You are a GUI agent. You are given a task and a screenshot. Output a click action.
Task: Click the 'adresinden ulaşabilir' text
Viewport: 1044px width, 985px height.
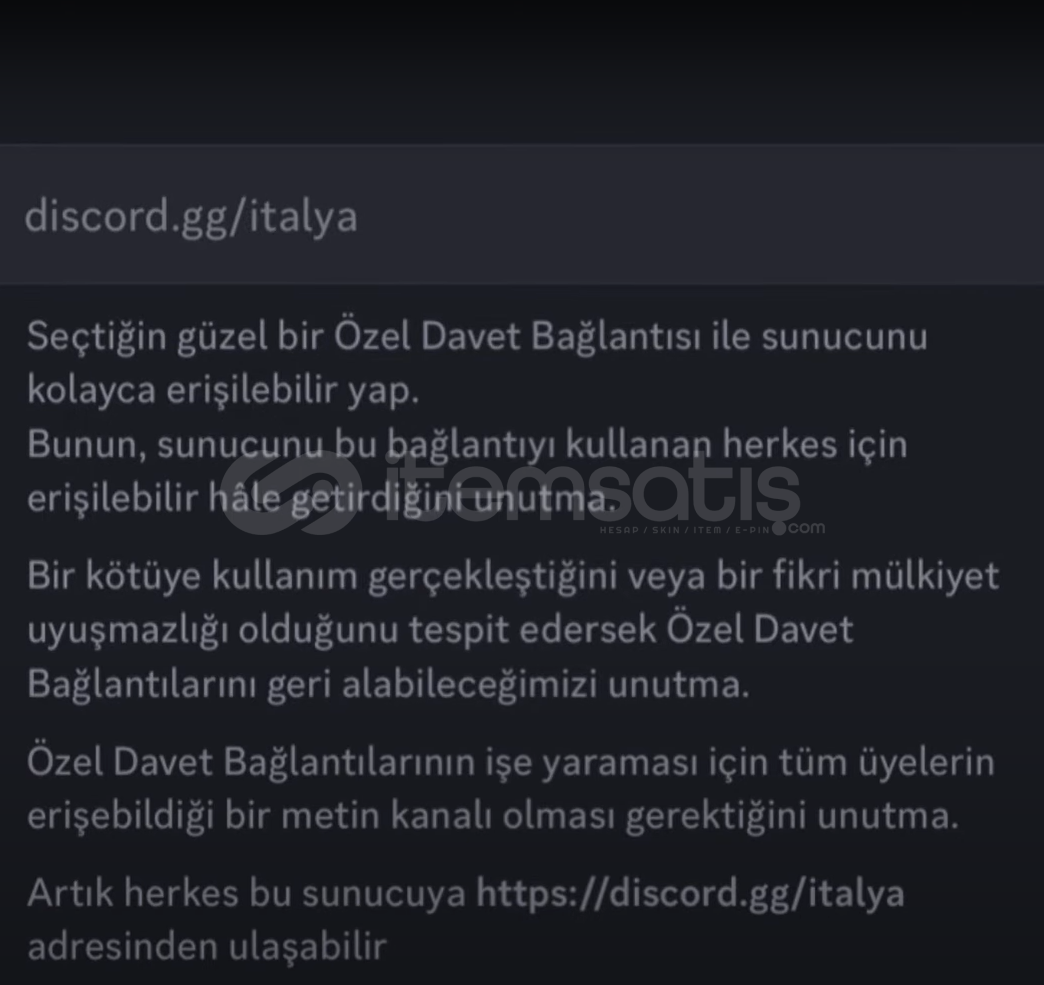[x=207, y=948]
